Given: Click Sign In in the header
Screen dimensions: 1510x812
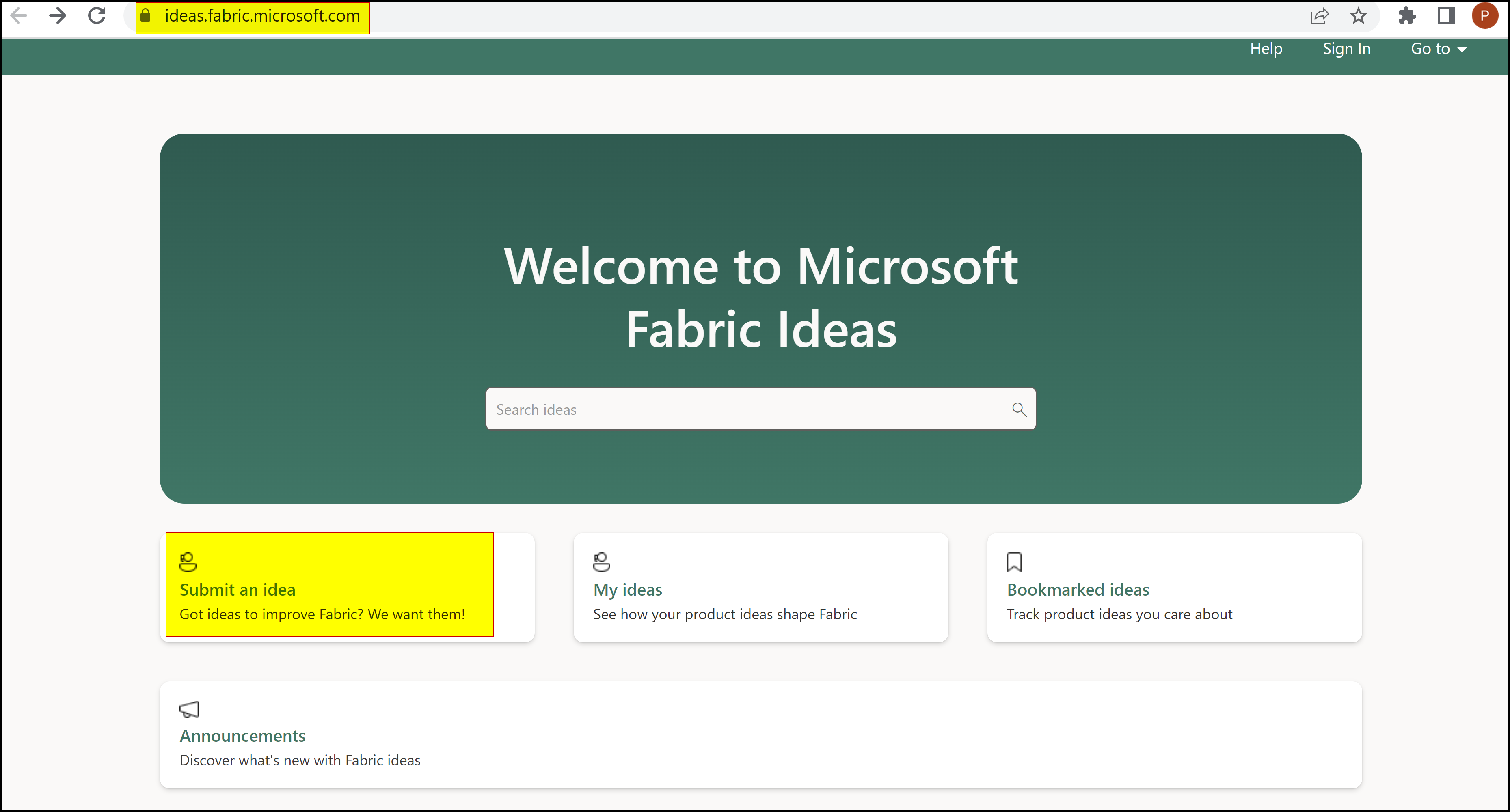Looking at the screenshot, I should [x=1346, y=49].
